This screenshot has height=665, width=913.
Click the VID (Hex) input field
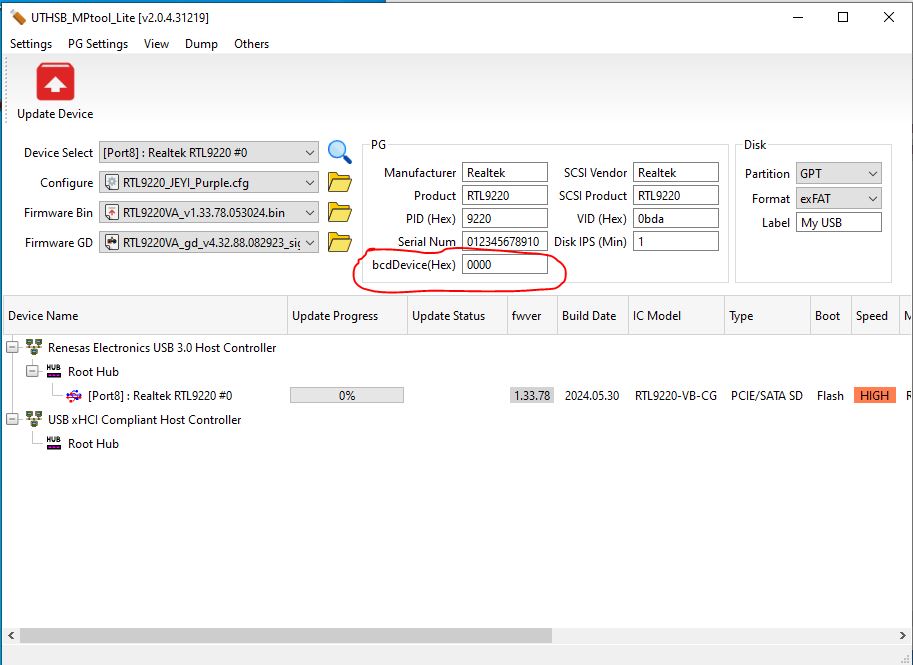pos(675,218)
